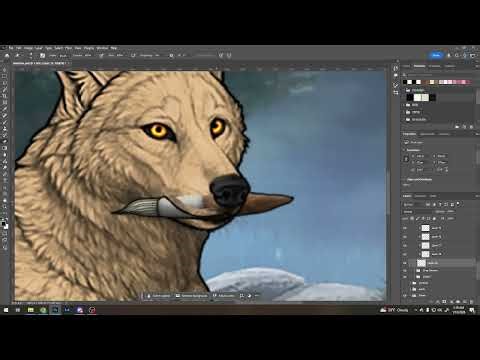Select the Zoom tool
The image size is (480, 360).
(5, 207)
